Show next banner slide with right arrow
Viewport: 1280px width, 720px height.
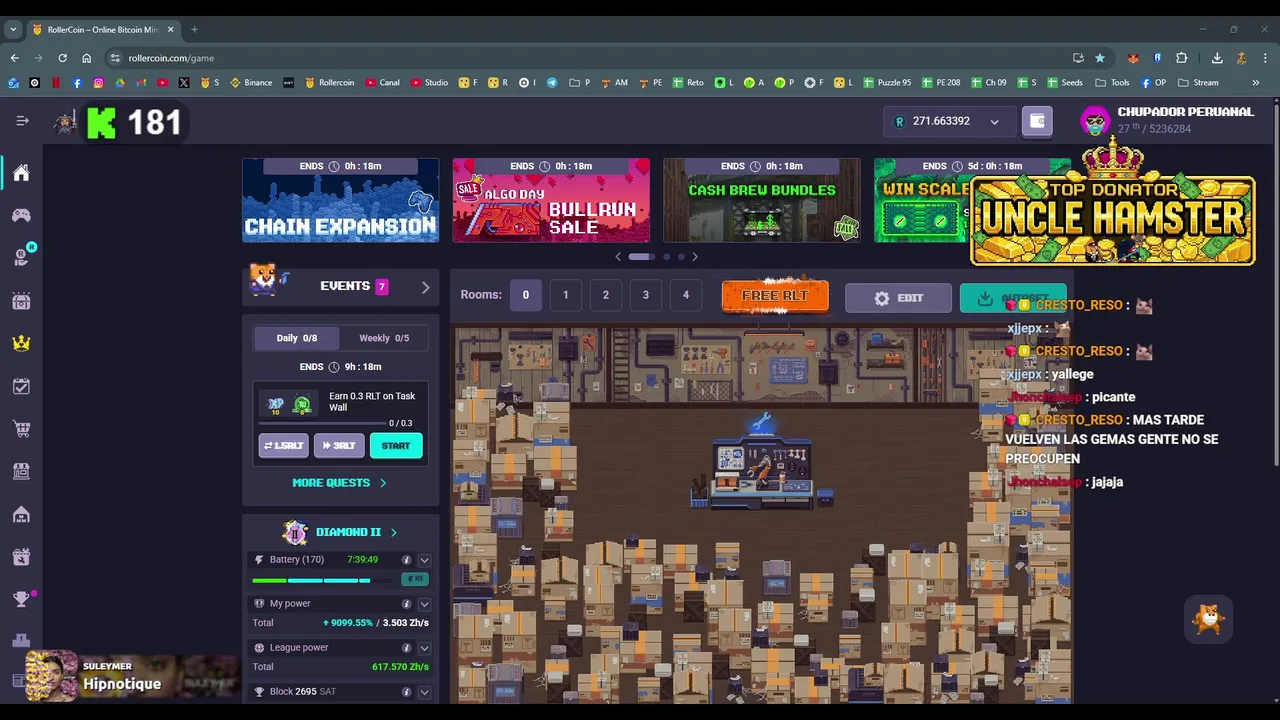(695, 257)
